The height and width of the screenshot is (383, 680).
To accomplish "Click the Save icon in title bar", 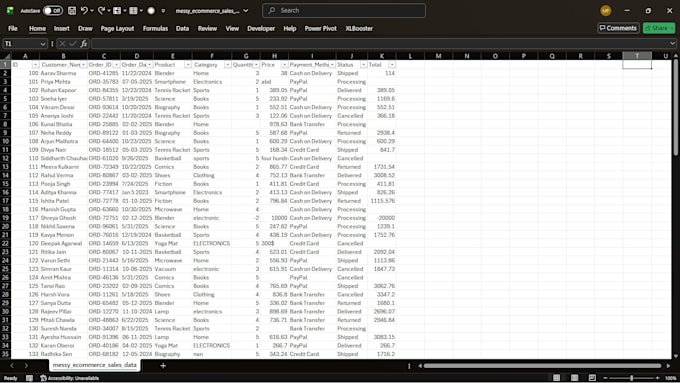I will [72, 10].
